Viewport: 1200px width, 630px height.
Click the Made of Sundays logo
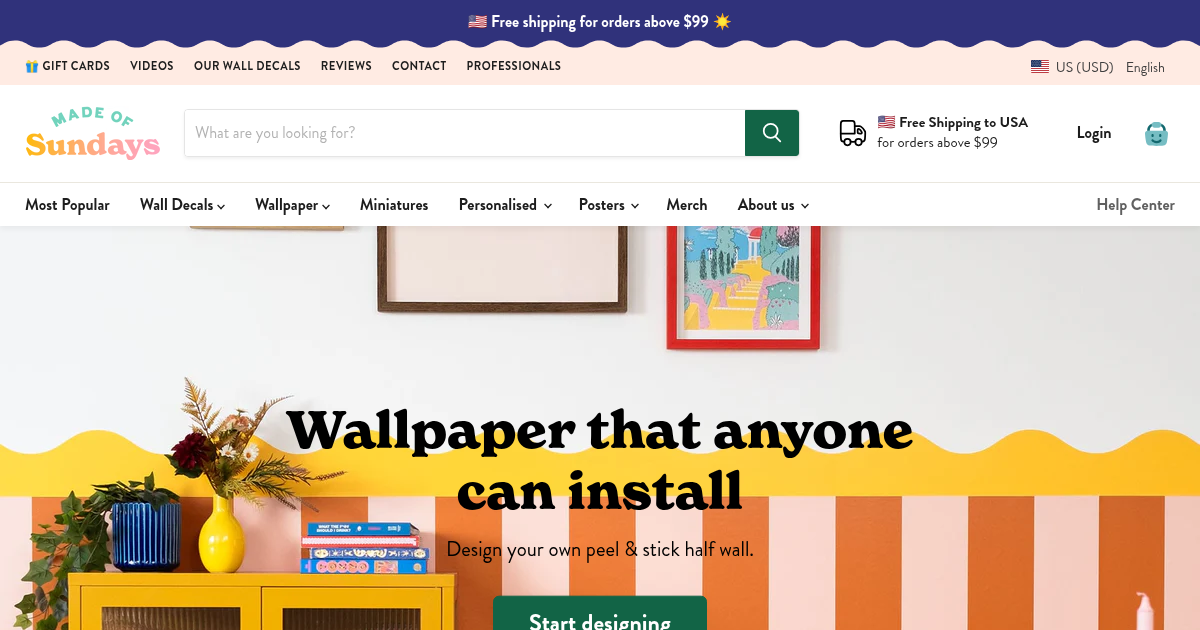point(93,134)
